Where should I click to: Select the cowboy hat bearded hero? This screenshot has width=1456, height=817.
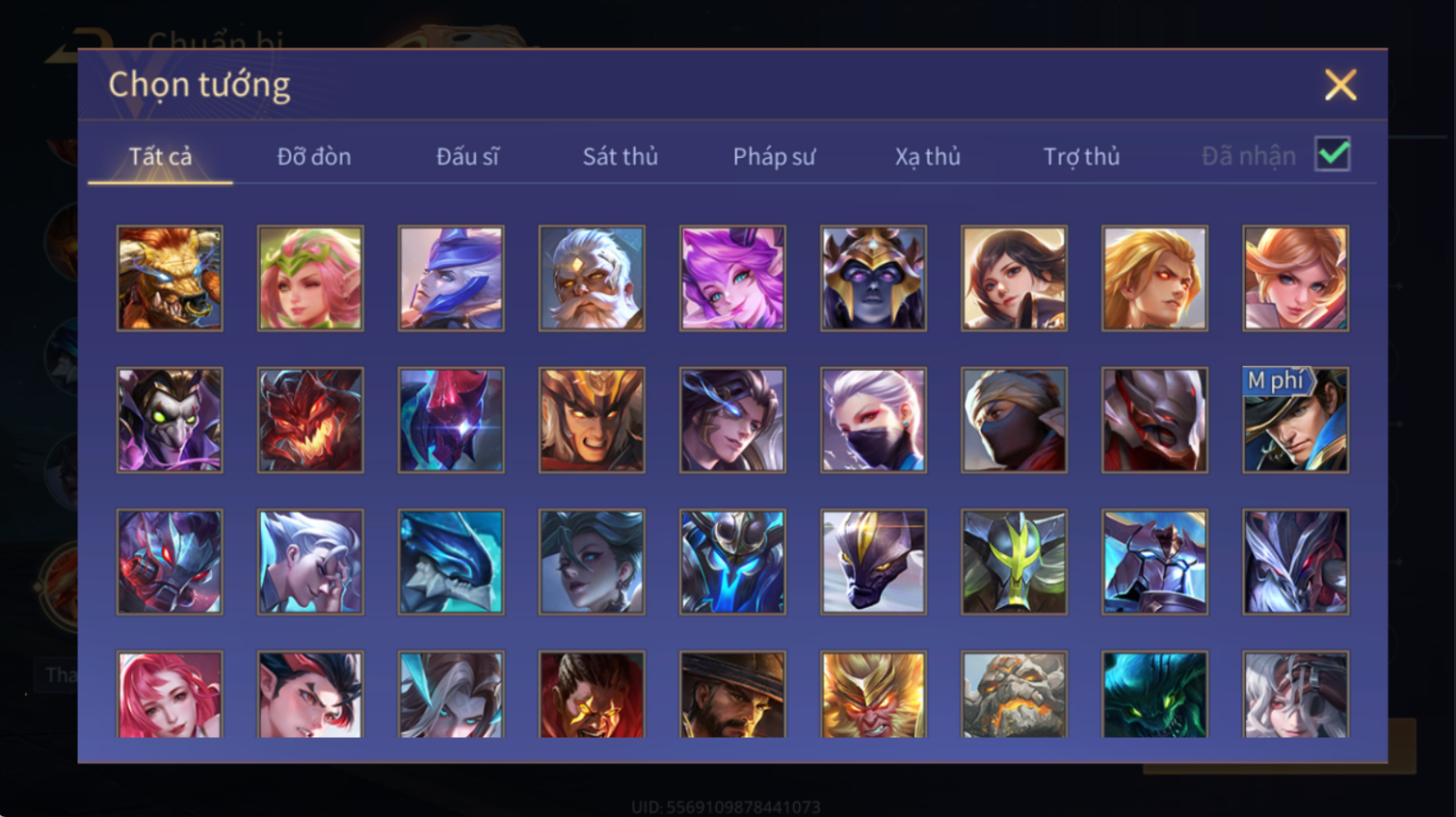(x=732, y=695)
